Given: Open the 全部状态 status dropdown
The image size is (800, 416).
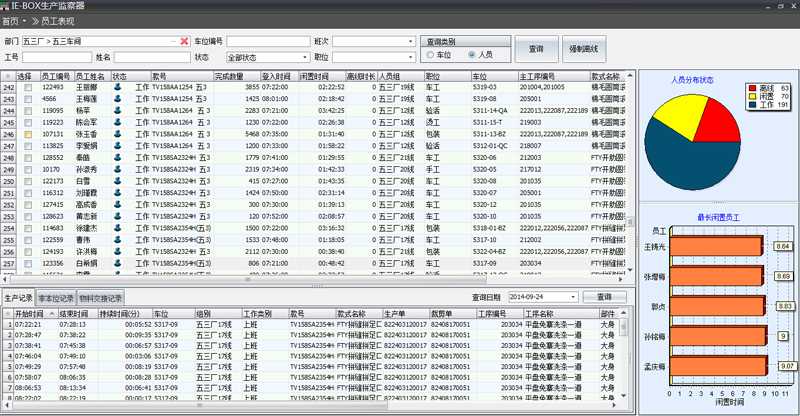Looking at the screenshot, I should 300,58.
